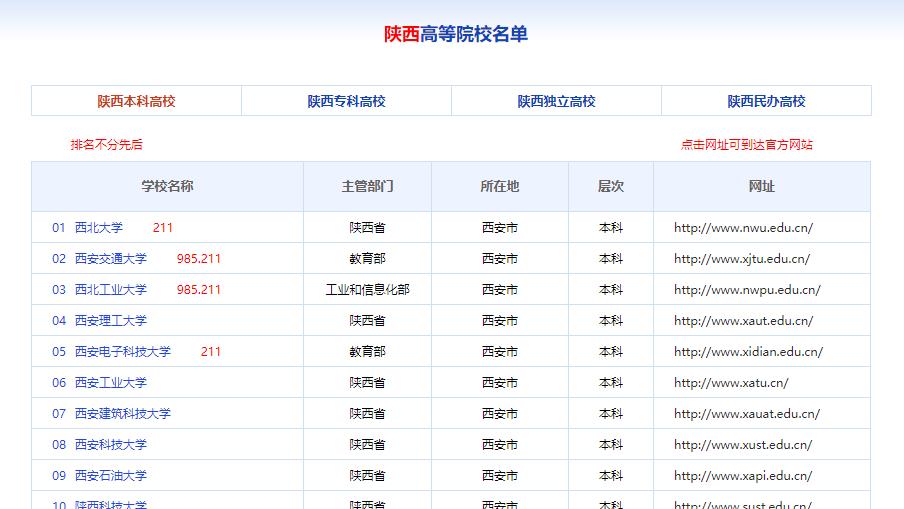Click 本科 in the 西安工业大学 row

pyautogui.click(x=611, y=383)
